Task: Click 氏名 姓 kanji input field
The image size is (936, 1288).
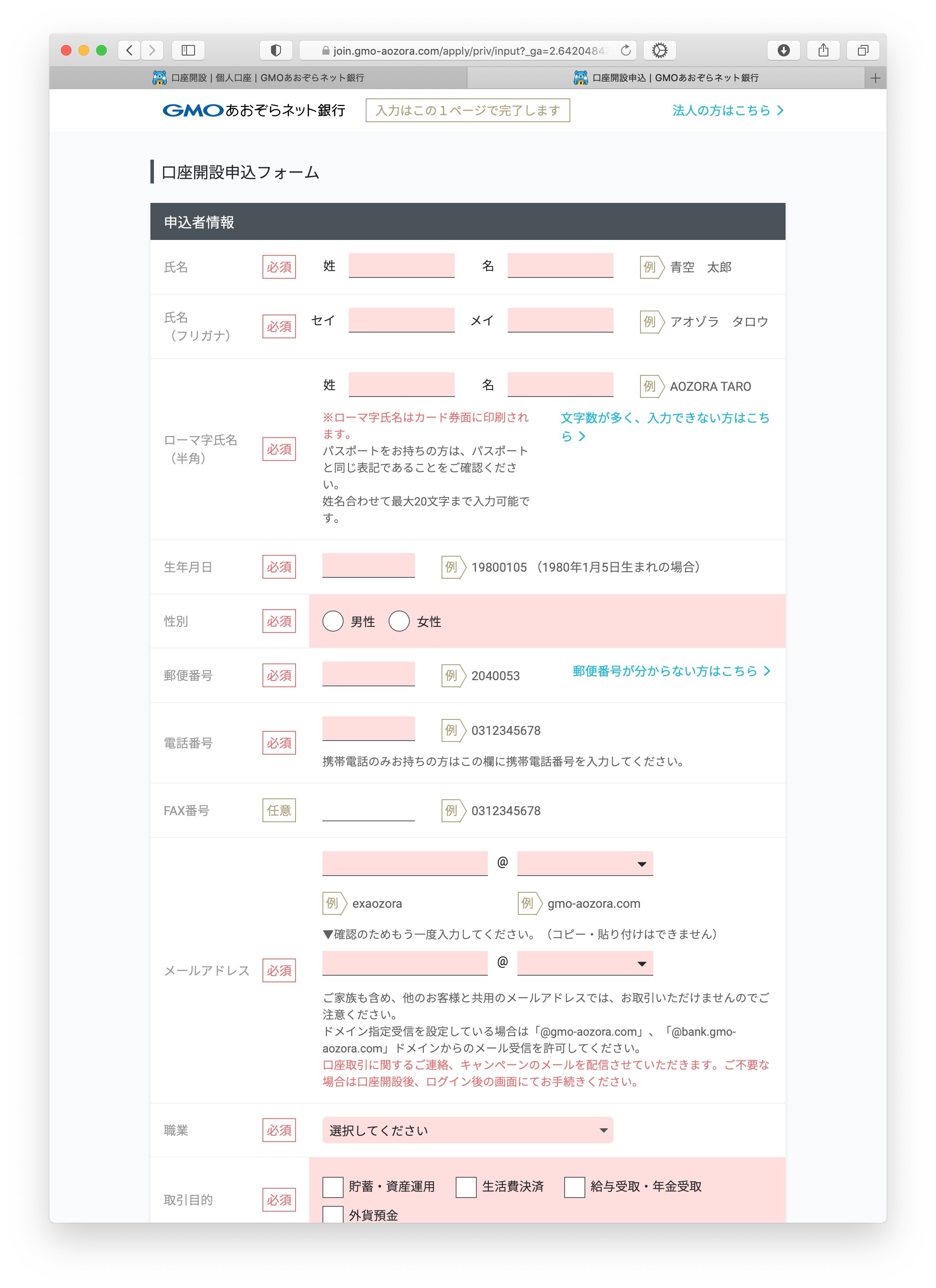Action: point(401,265)
